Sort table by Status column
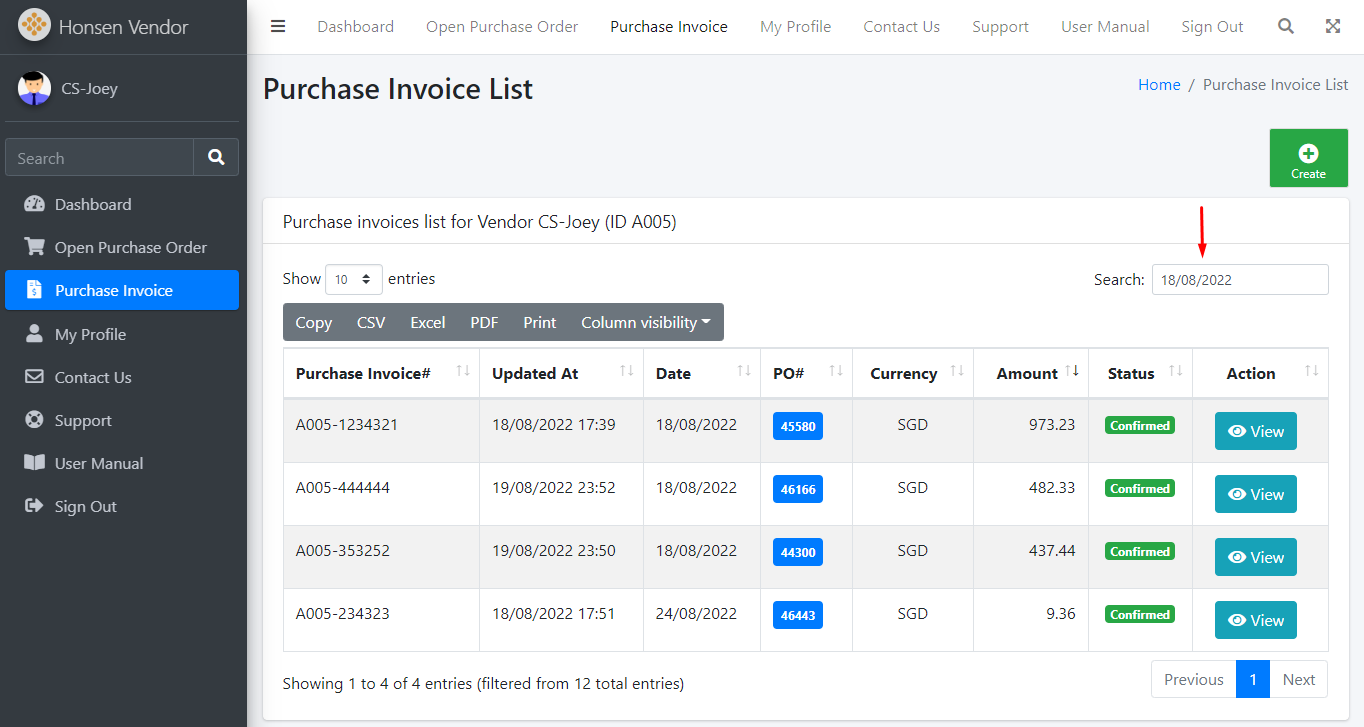 [1175, 372]
